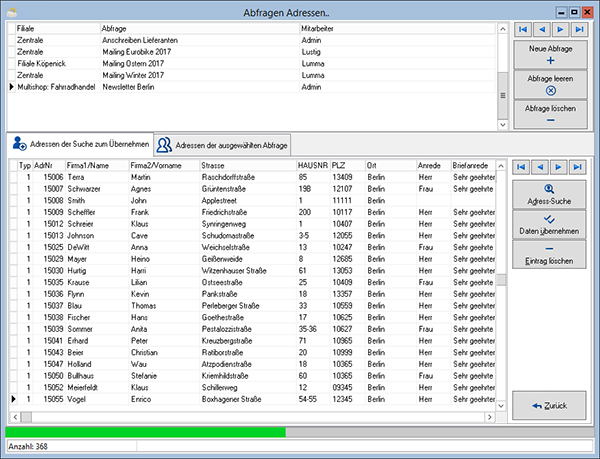The image size is (600, 459).
Task: Click first name cell Stefanie
Action: (x=165, y=376)
